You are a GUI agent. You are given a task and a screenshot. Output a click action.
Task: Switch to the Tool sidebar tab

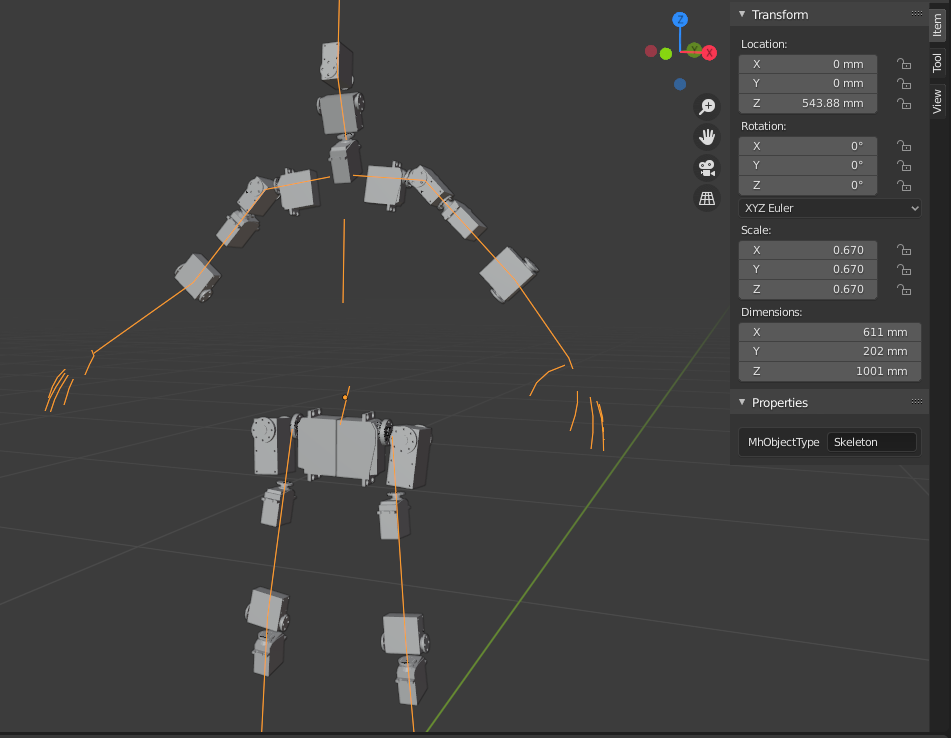coord(938,63)
